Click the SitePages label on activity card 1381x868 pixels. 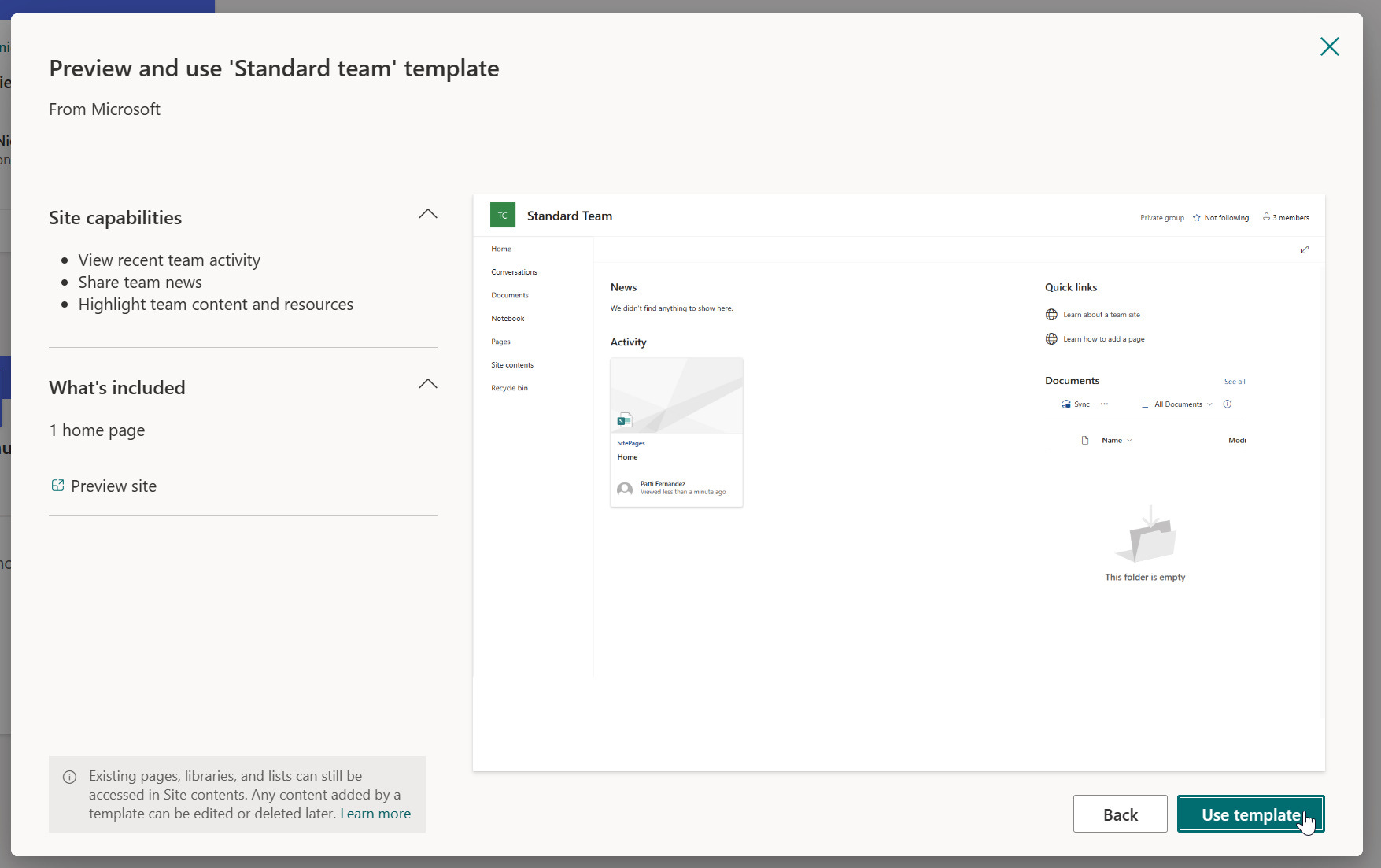(x=630, y=443)
